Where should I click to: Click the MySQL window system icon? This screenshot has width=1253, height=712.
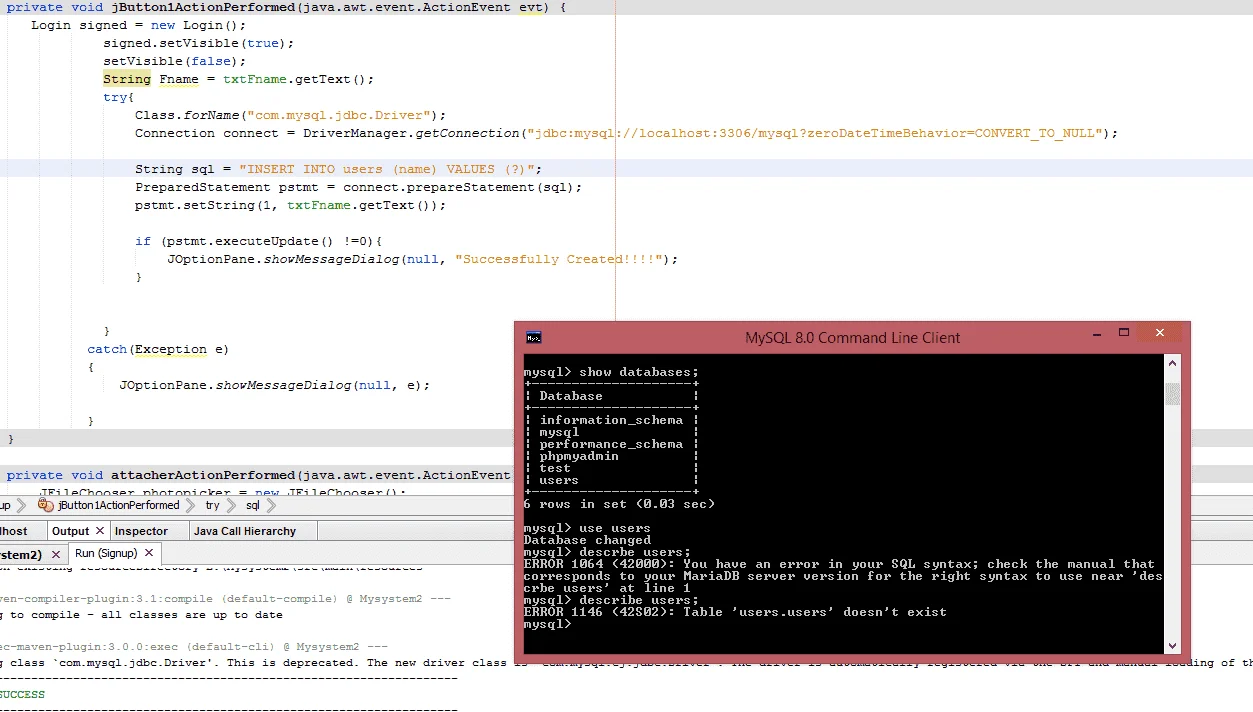click(534, 337)
